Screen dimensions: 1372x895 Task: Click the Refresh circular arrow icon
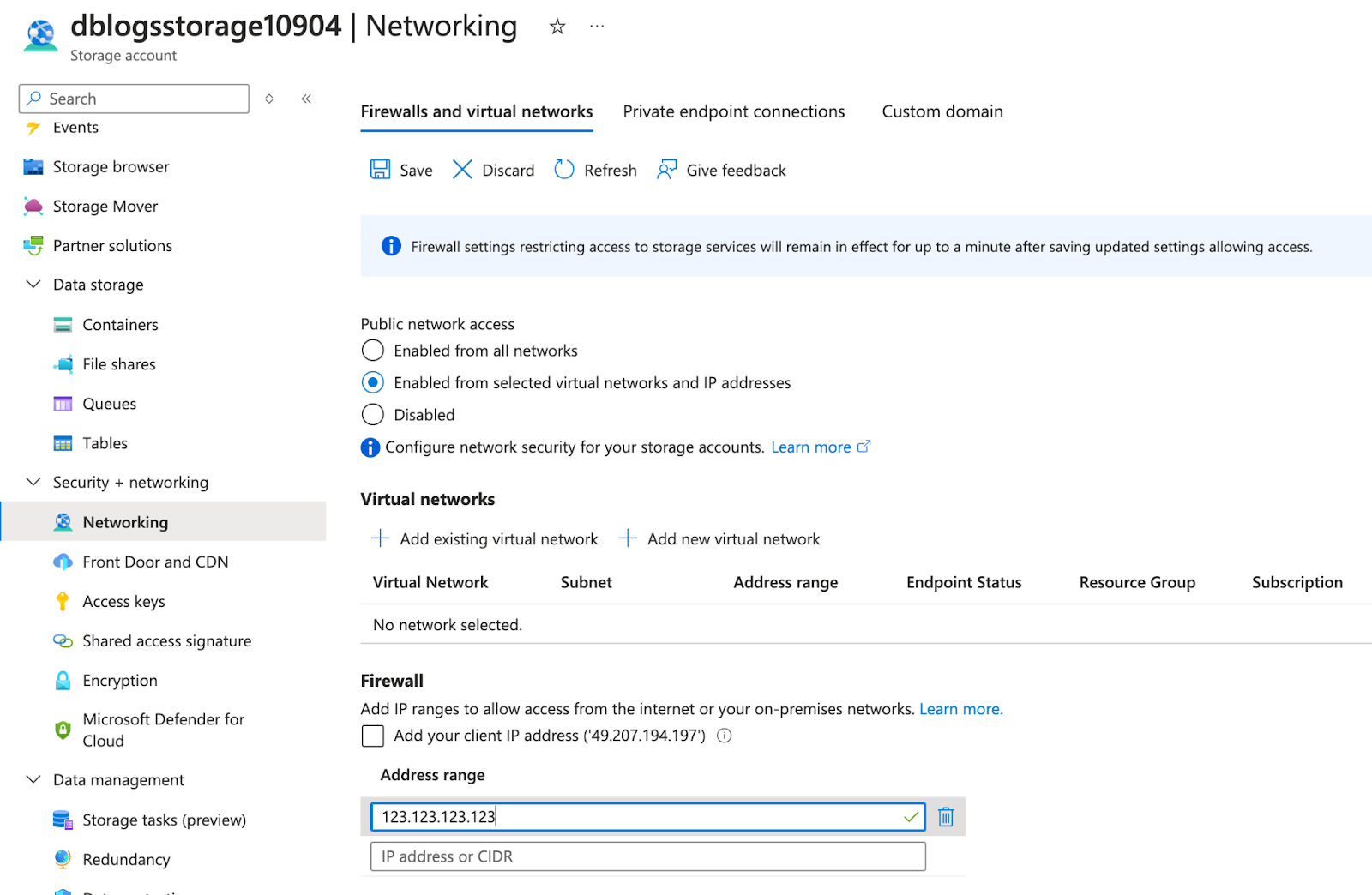click(x=564, y=170)
